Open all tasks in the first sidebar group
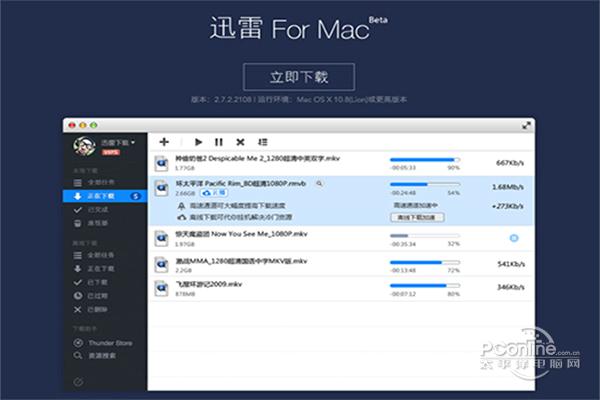The image size is (600, 400). click(x=94, y=182)
